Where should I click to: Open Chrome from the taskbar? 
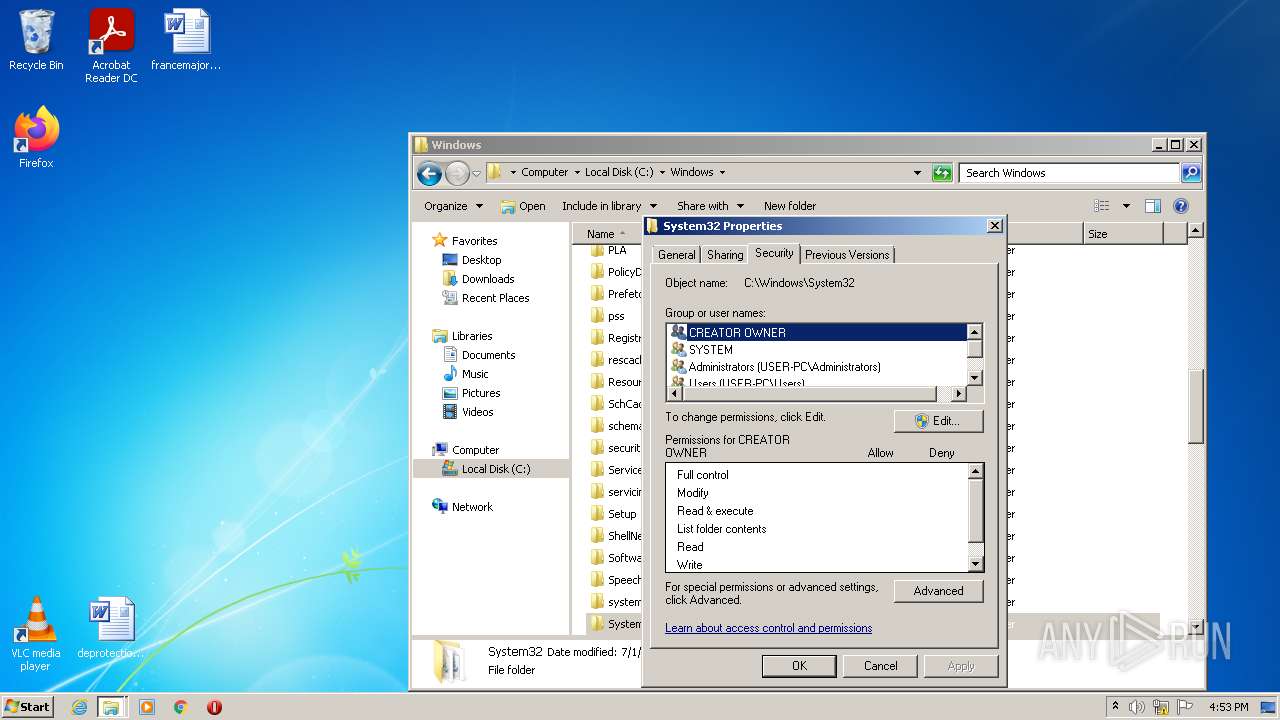(x=181, y=707)
